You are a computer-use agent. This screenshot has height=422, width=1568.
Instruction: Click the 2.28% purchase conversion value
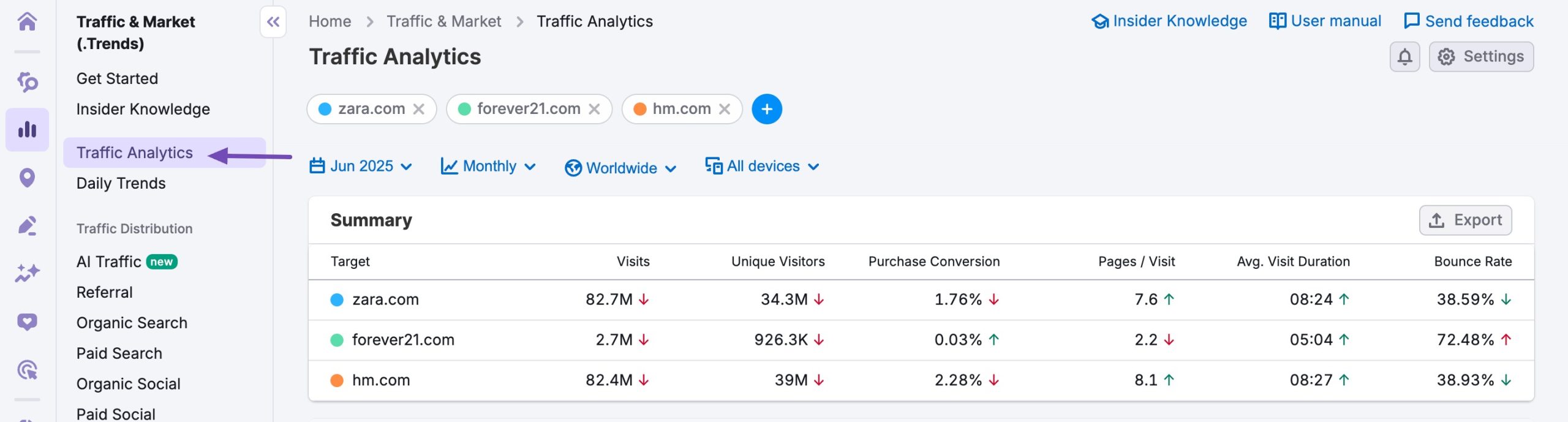pos(958,380)
